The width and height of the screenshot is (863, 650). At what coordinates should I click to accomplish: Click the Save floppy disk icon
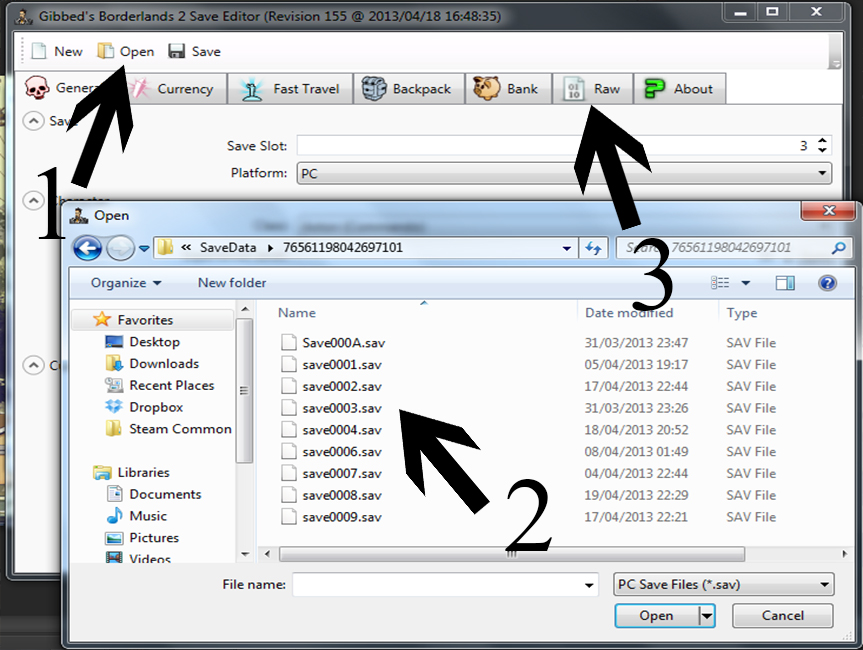[x=176, y=51]
